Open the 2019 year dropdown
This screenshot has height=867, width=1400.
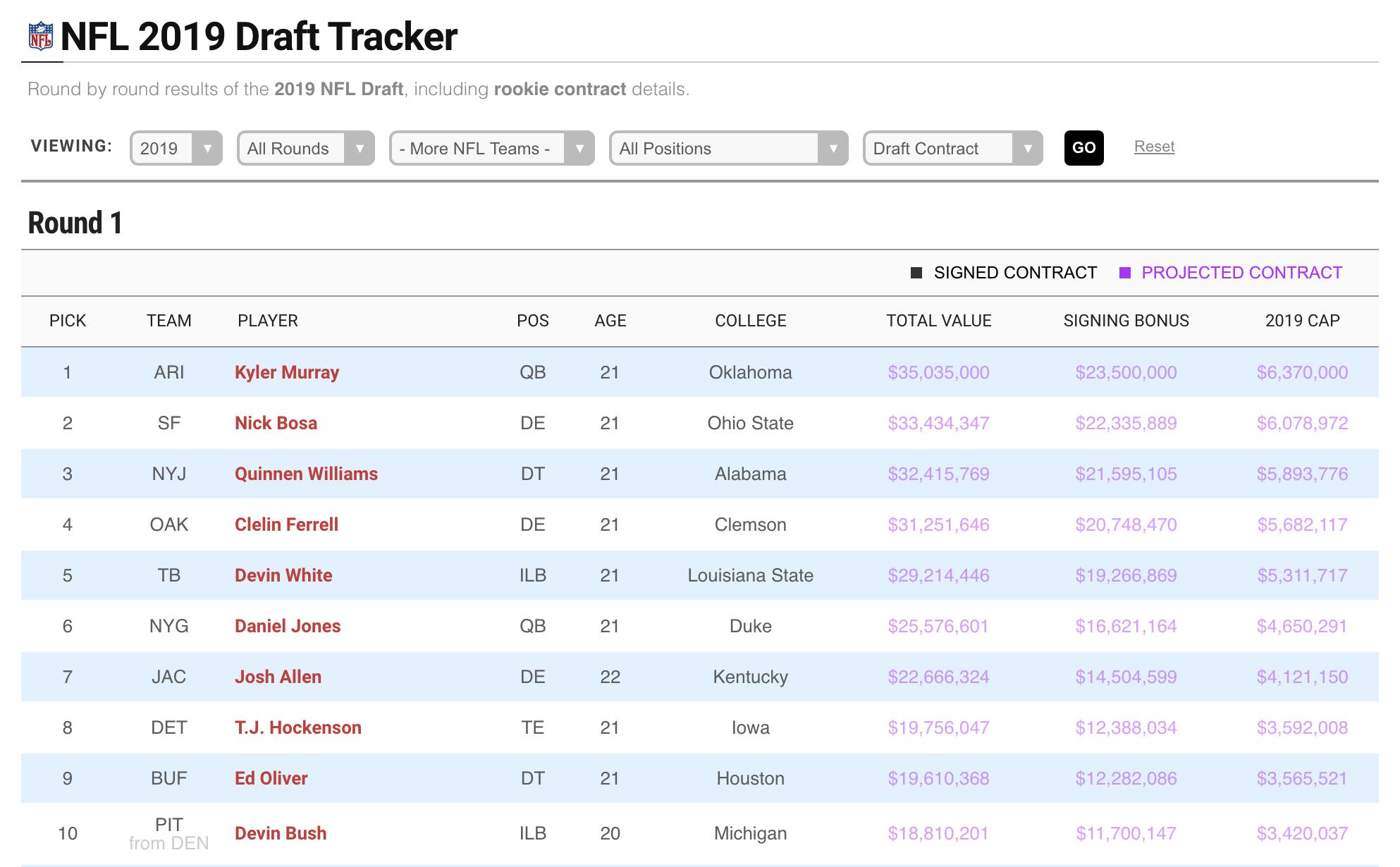point(176,148)
